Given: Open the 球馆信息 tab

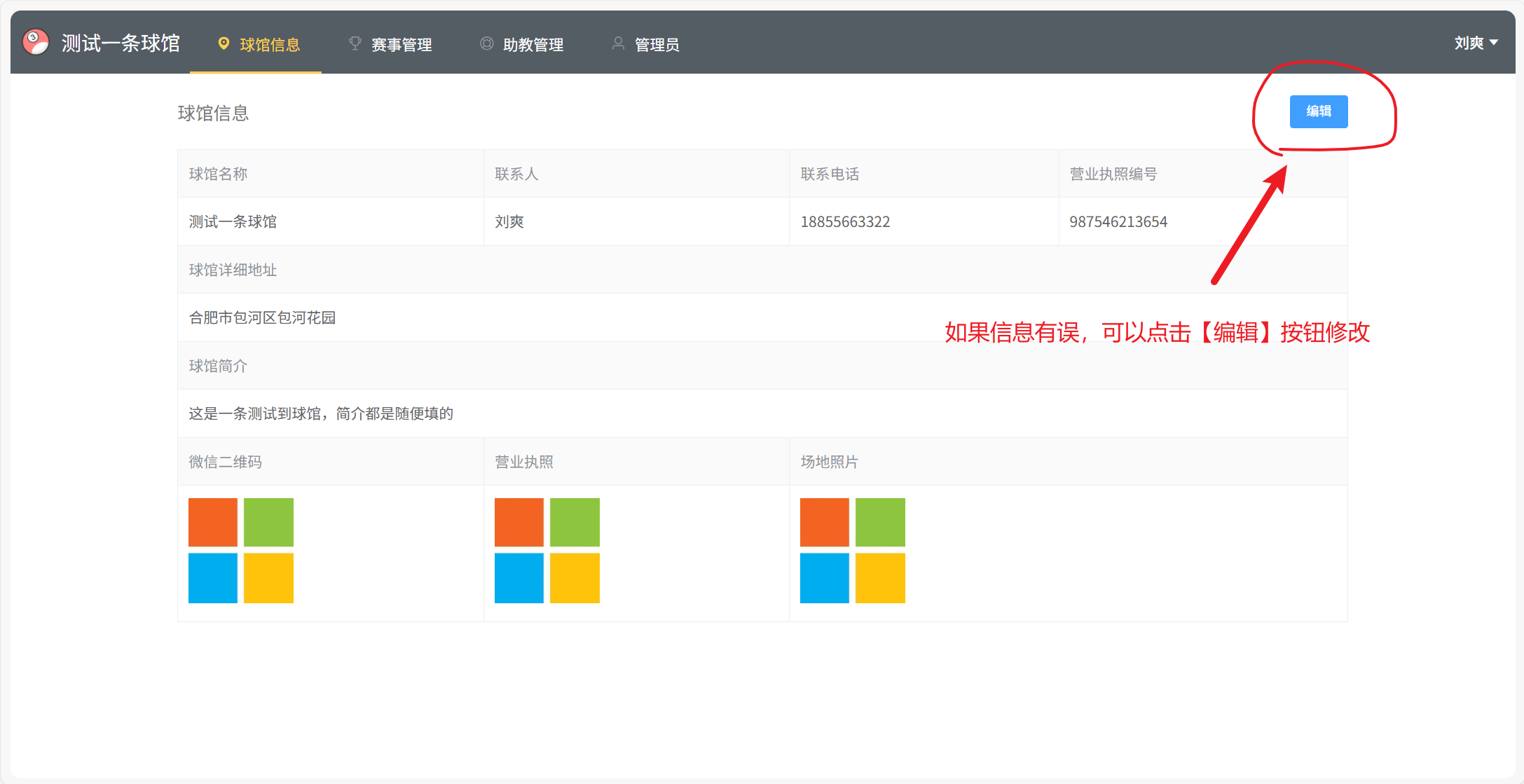Looking at the screenshot, I should click(270, 45).
